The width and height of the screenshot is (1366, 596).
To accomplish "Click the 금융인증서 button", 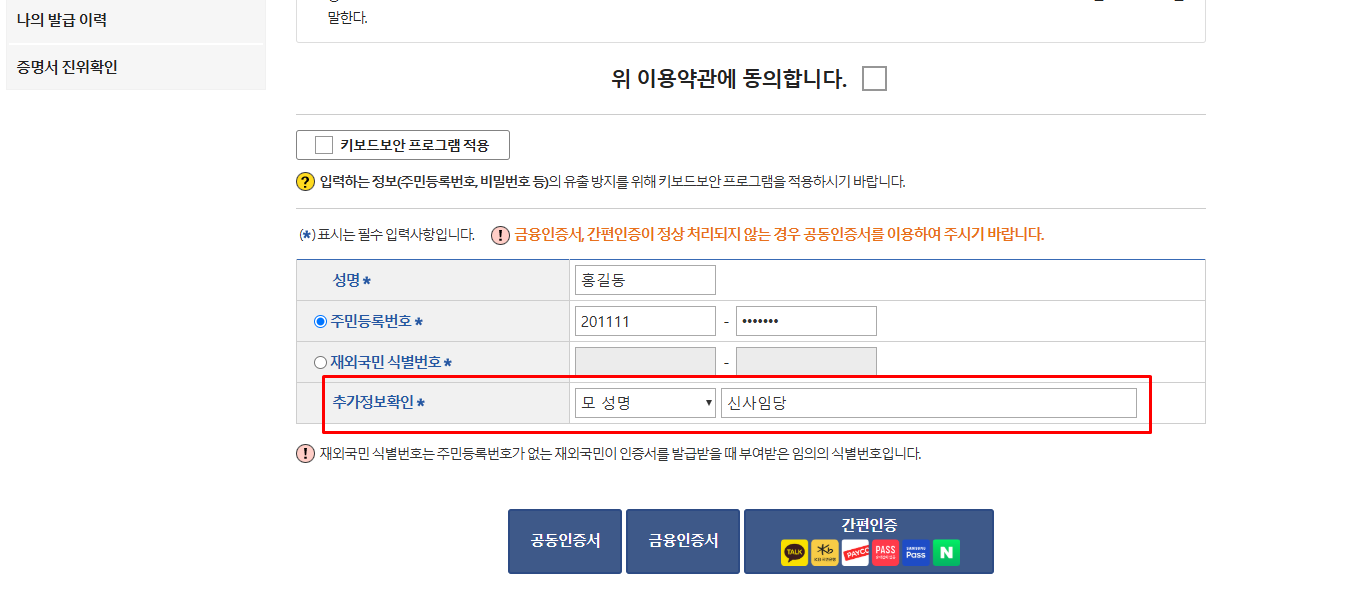I will [x=682, y=541].
